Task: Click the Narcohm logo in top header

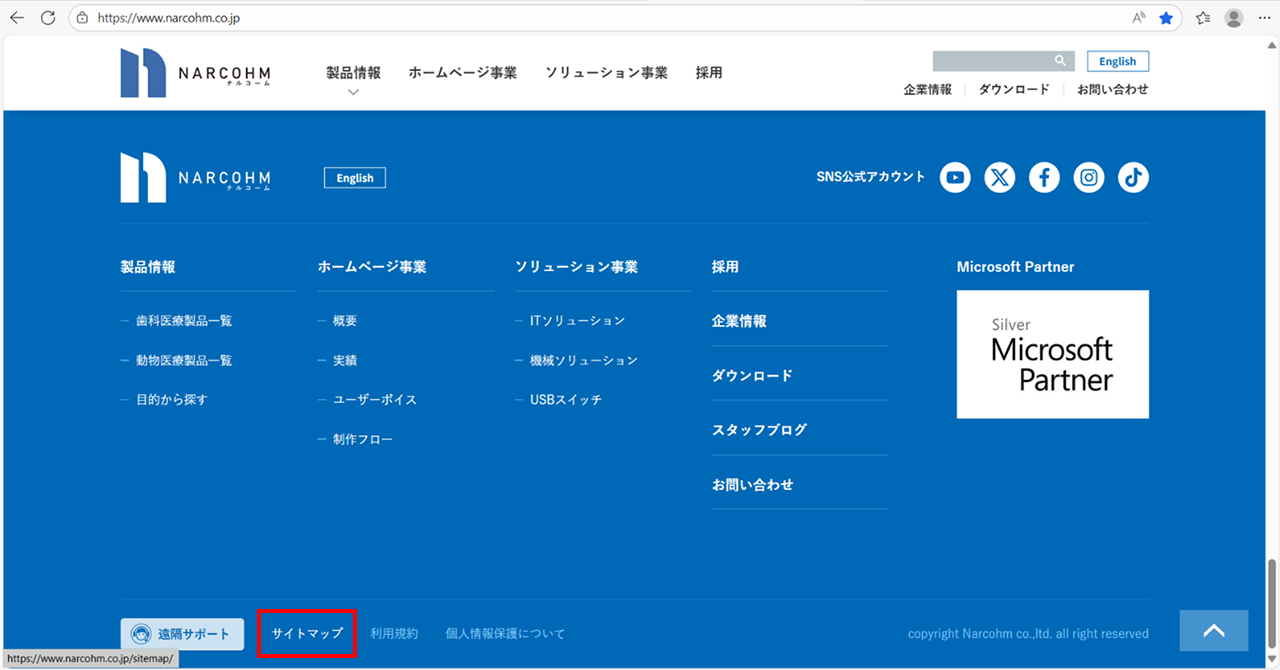Action: click(196, 73)
